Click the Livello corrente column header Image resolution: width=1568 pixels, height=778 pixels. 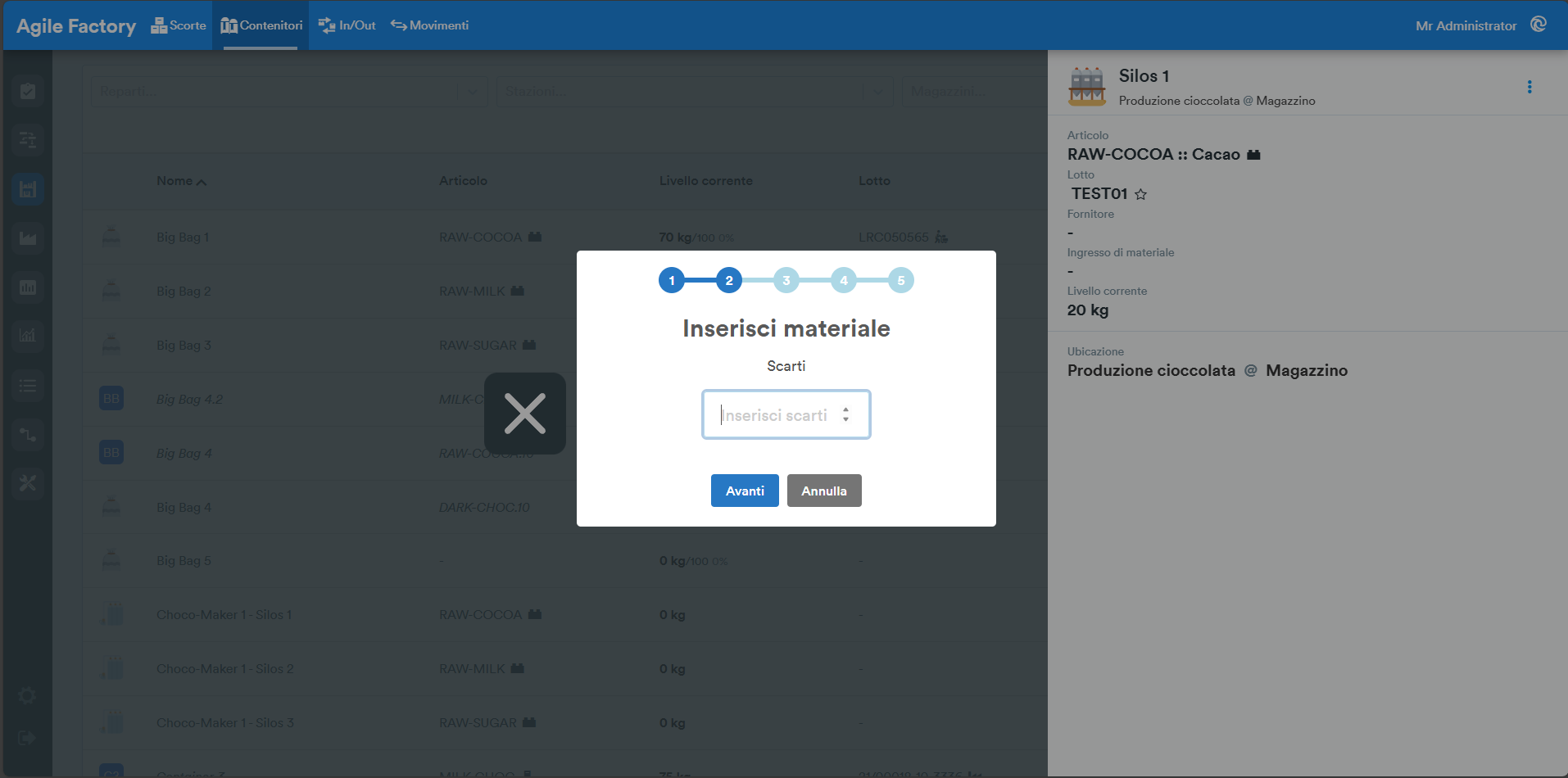(x=705, y=181)
